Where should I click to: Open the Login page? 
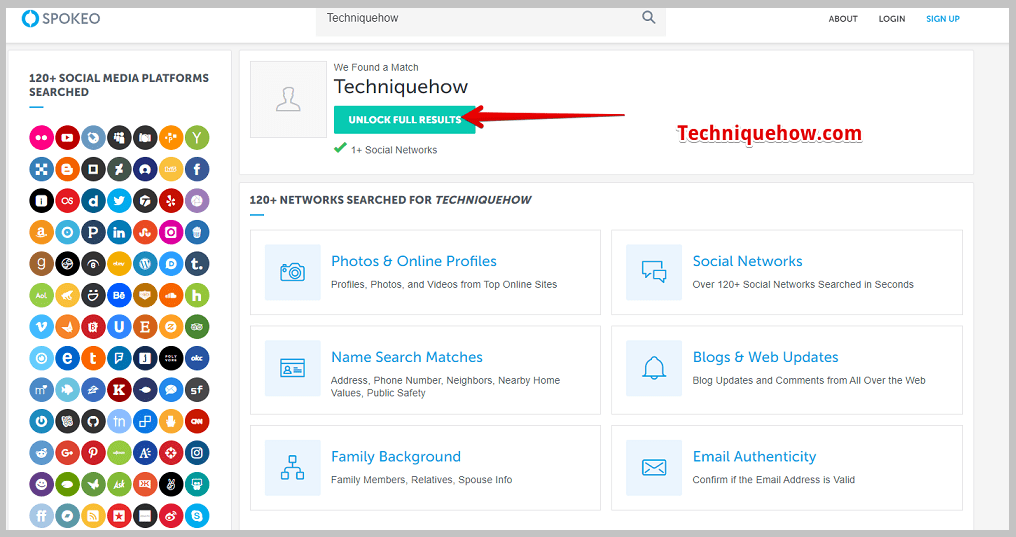pyautogui.click(x=892, y=19)
